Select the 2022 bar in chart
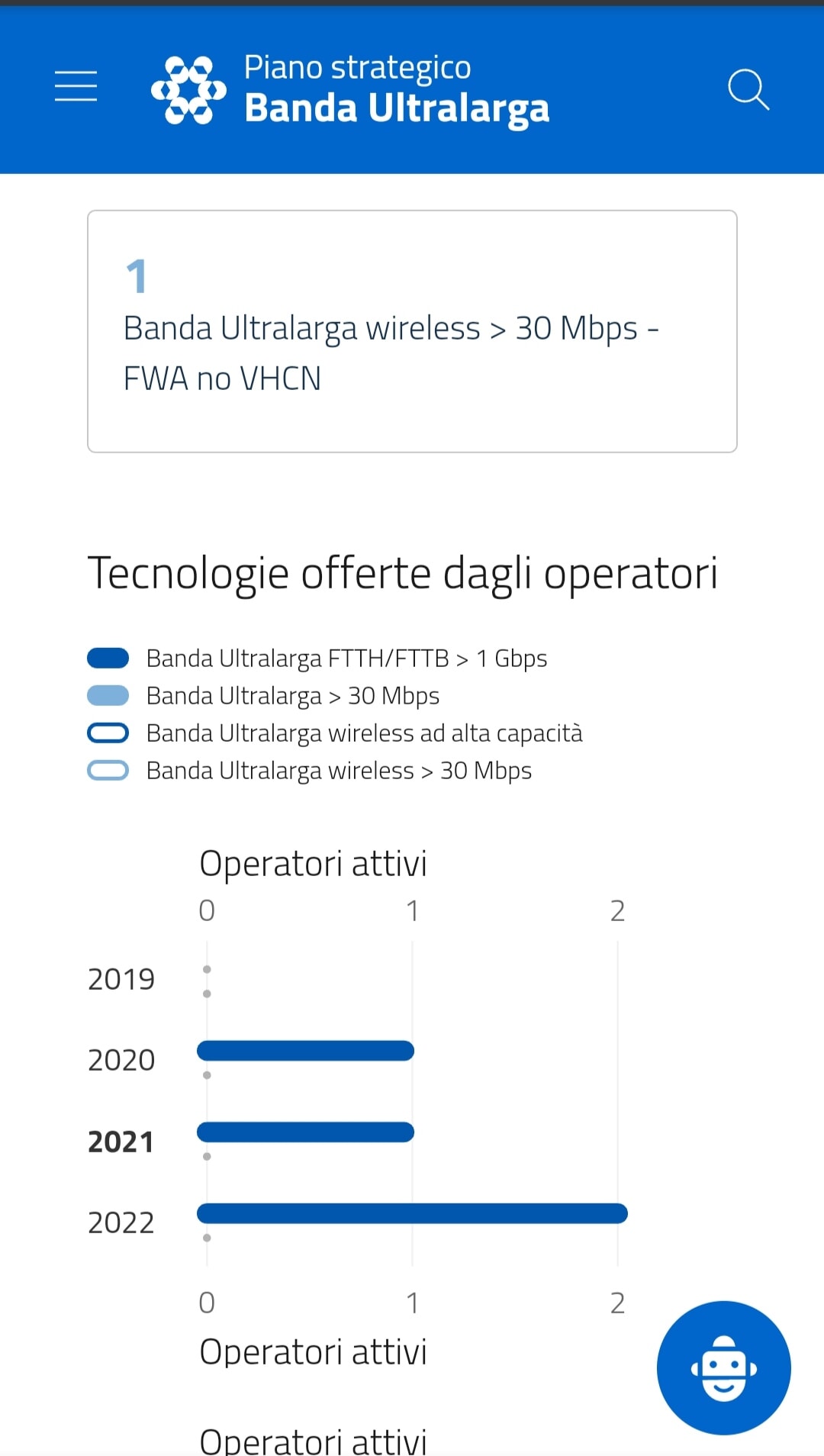The height and width of the screenshot is (1456, 824). click(x=412, y=1213)
